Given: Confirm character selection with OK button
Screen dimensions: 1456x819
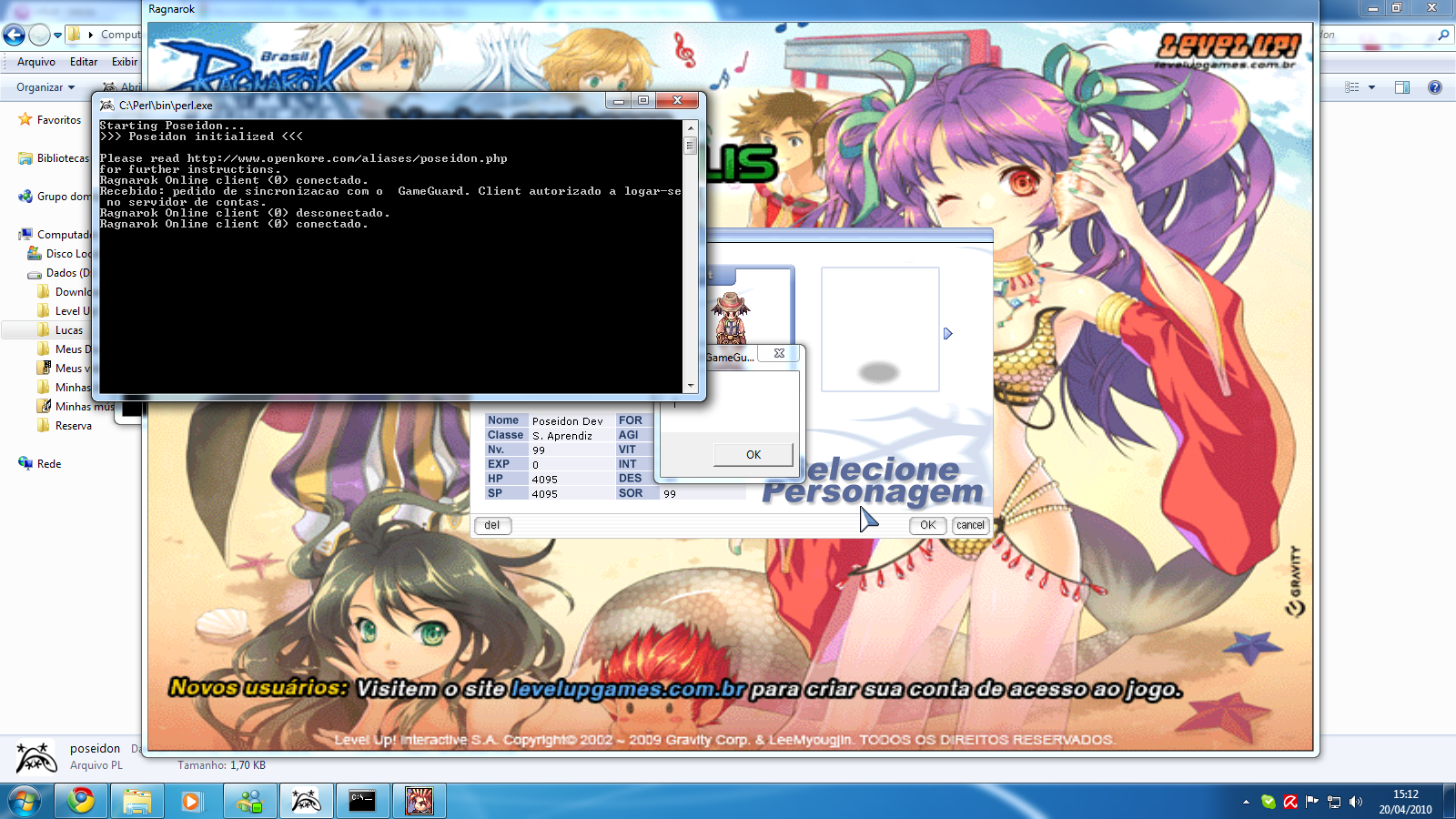Looking at the screenshot, I should (927, 525).
